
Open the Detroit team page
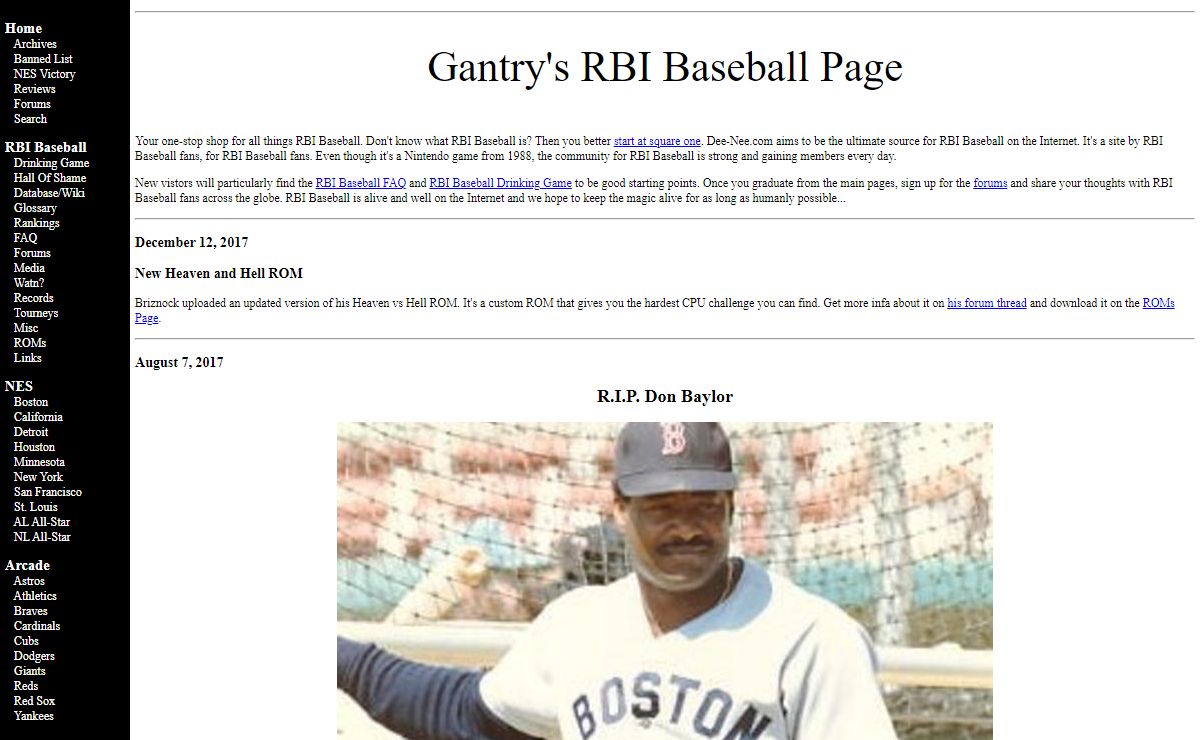coord(31,432)
